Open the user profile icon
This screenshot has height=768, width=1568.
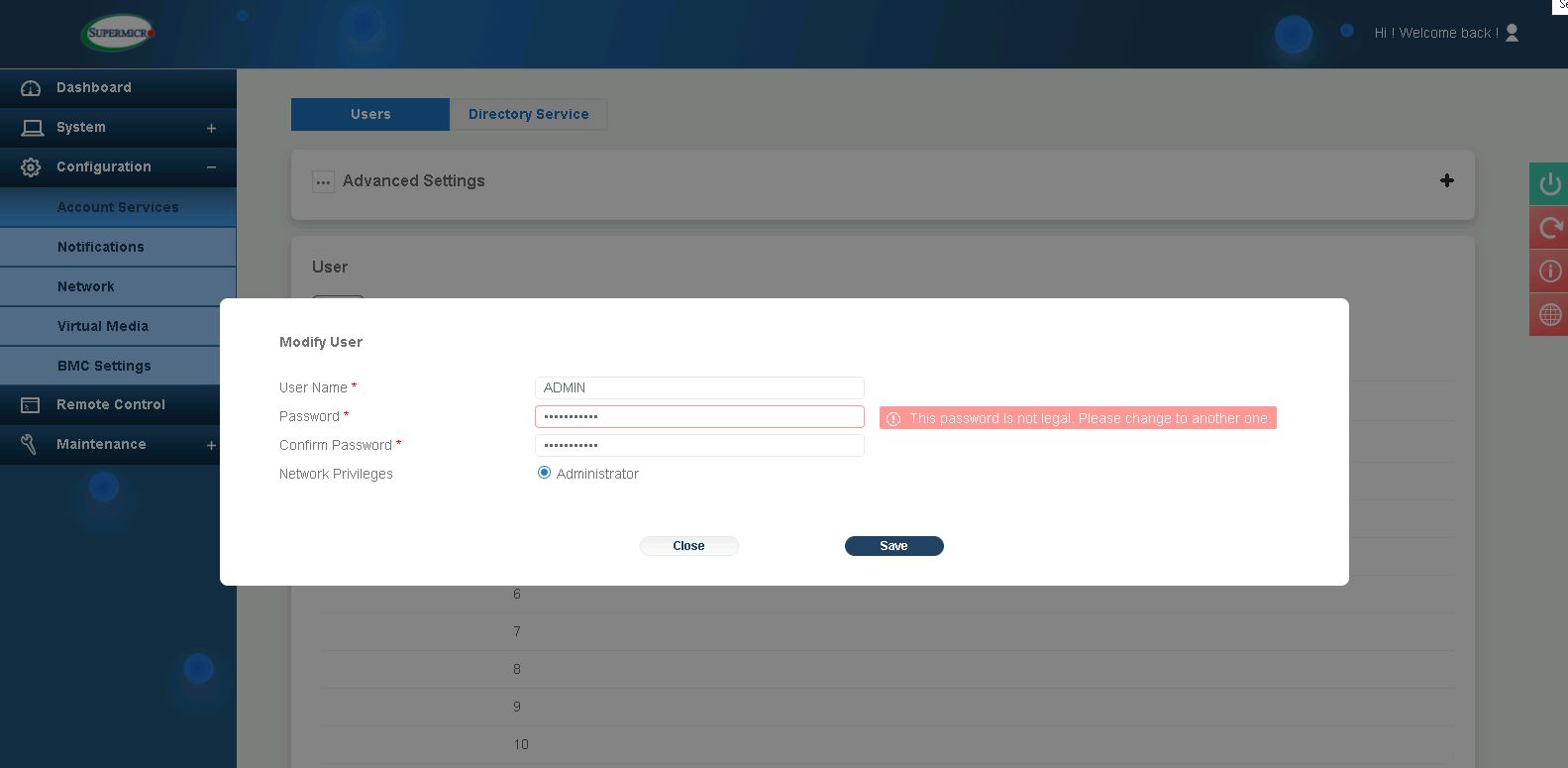click(1512, 33)
